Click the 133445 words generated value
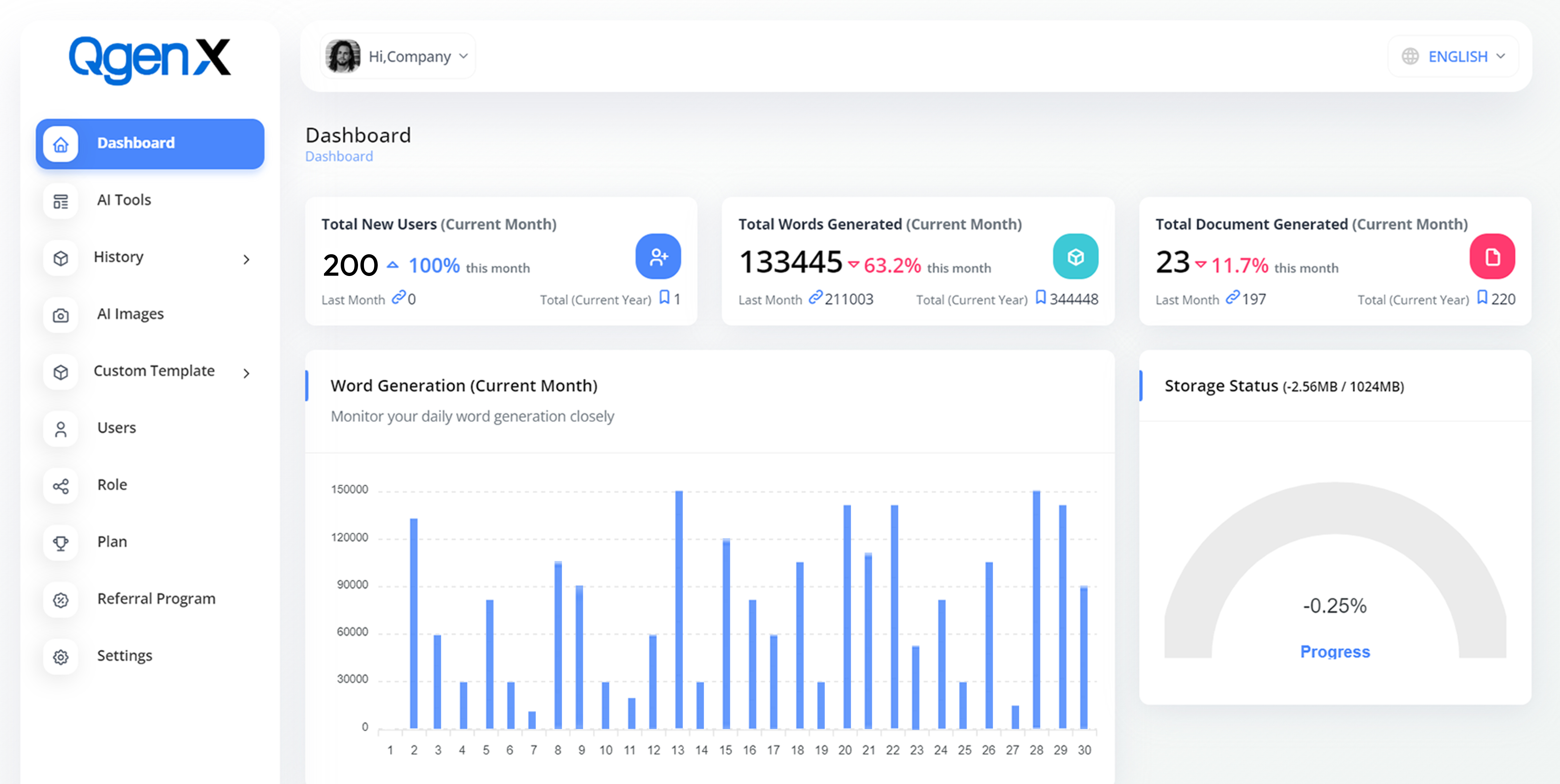This screenshot has height=784, width=1560. pyautogui.click(x=791, y=263)
